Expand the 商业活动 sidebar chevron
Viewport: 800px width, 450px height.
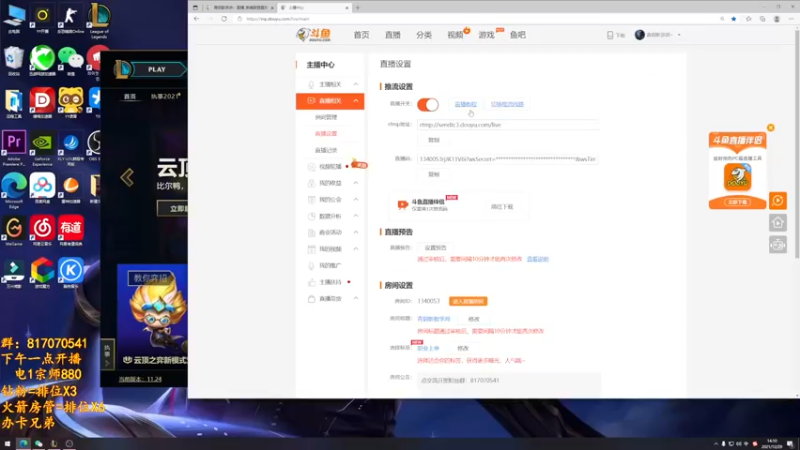click(x=356, y=232)
